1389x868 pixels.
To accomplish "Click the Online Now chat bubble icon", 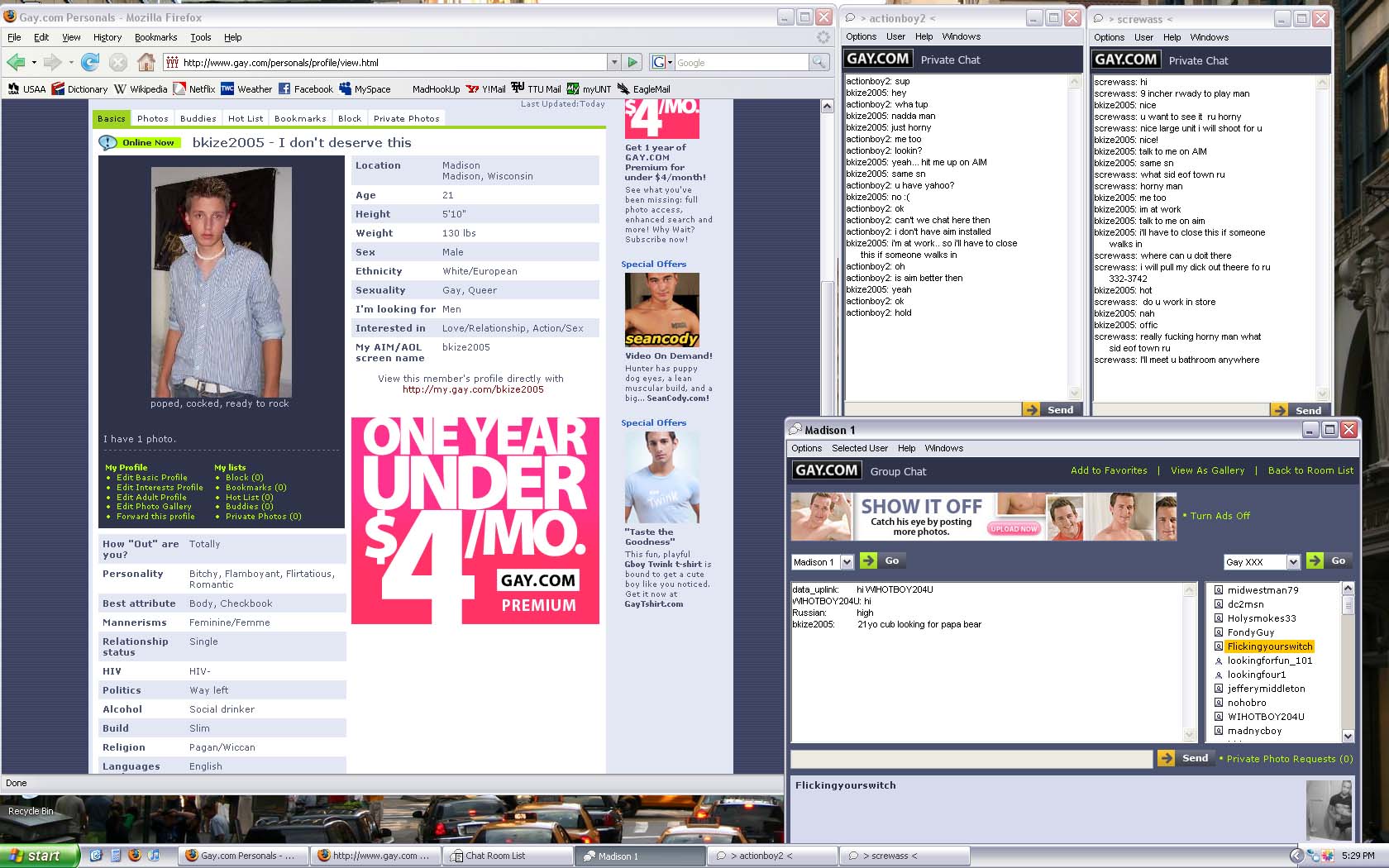I will (108, 142).
